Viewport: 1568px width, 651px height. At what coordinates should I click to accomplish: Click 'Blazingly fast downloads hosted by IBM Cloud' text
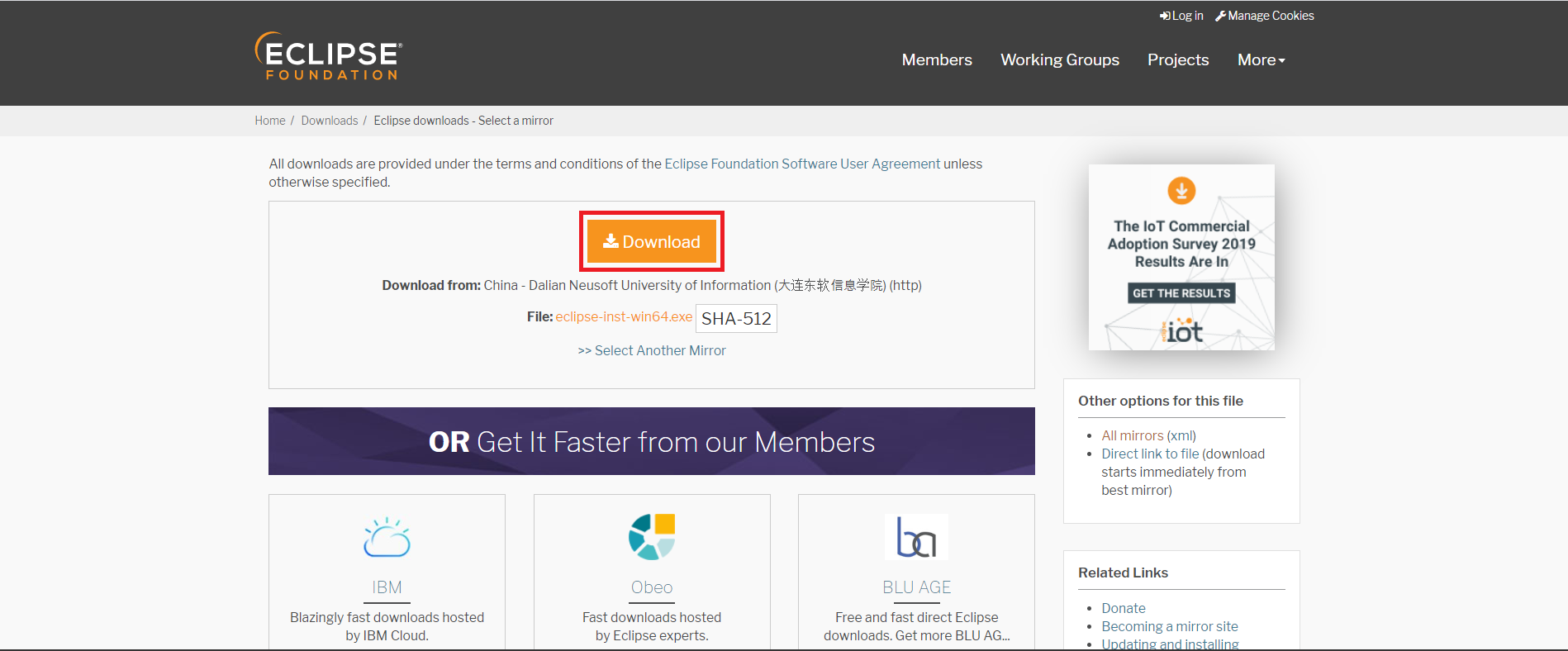[387, 626]
